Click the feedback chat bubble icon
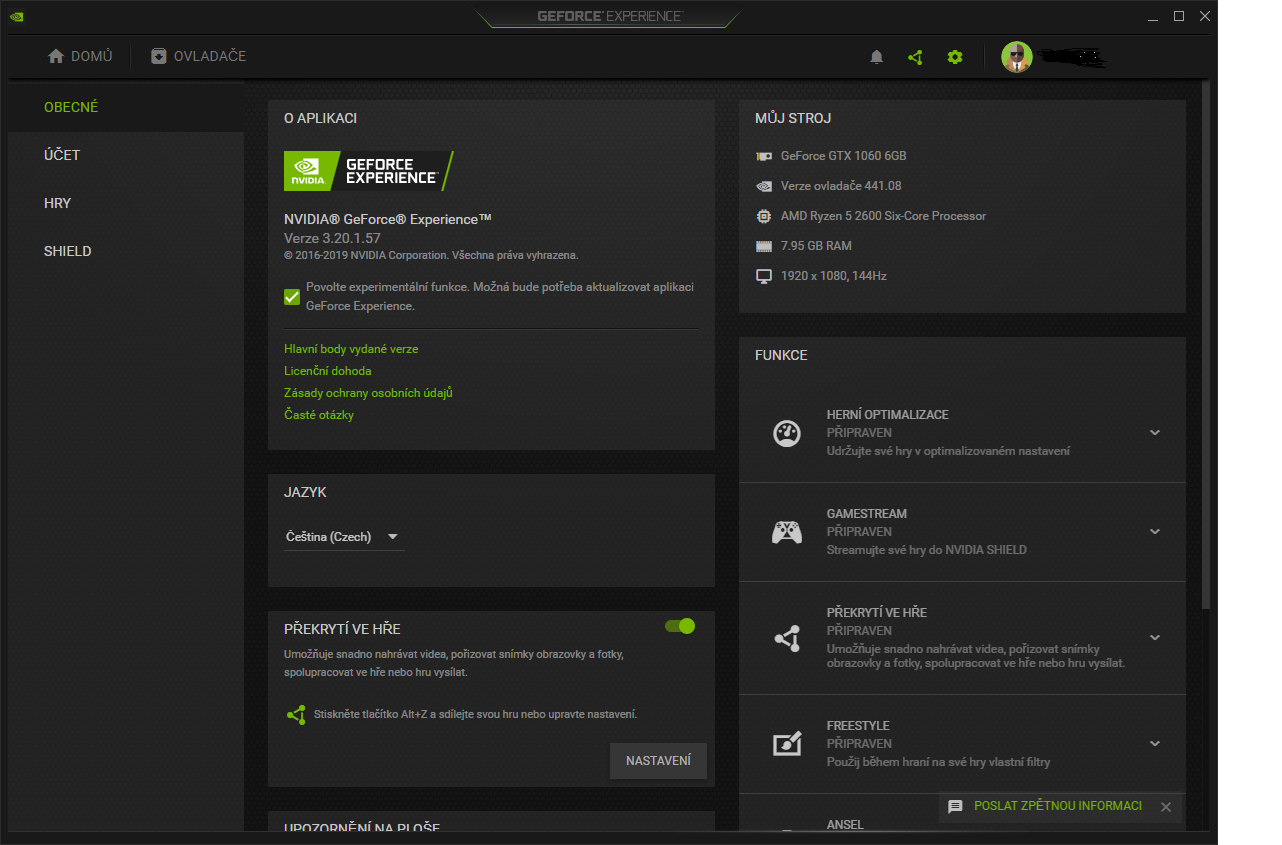 (955, 807)
